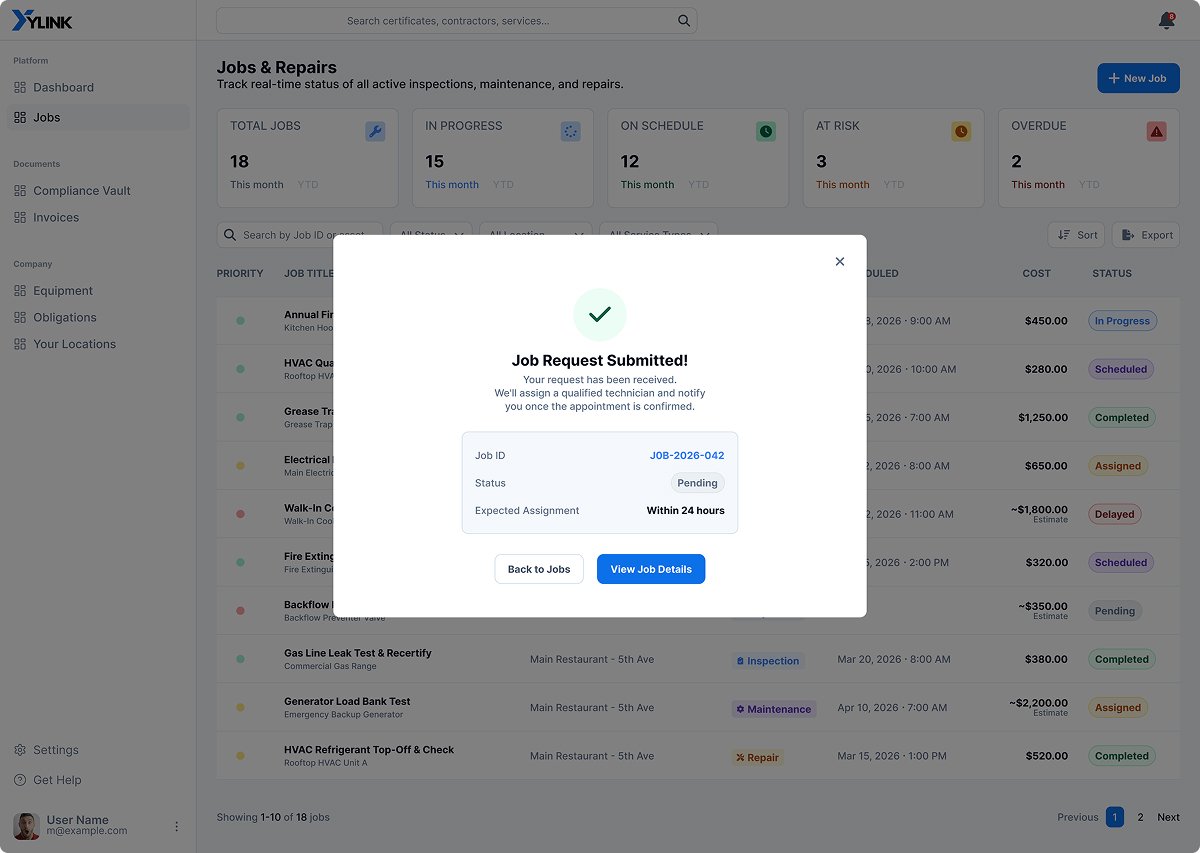Switch On Schedule card to YTD
Viewport: 1200px width, 853px height.
tap(698, 185)
